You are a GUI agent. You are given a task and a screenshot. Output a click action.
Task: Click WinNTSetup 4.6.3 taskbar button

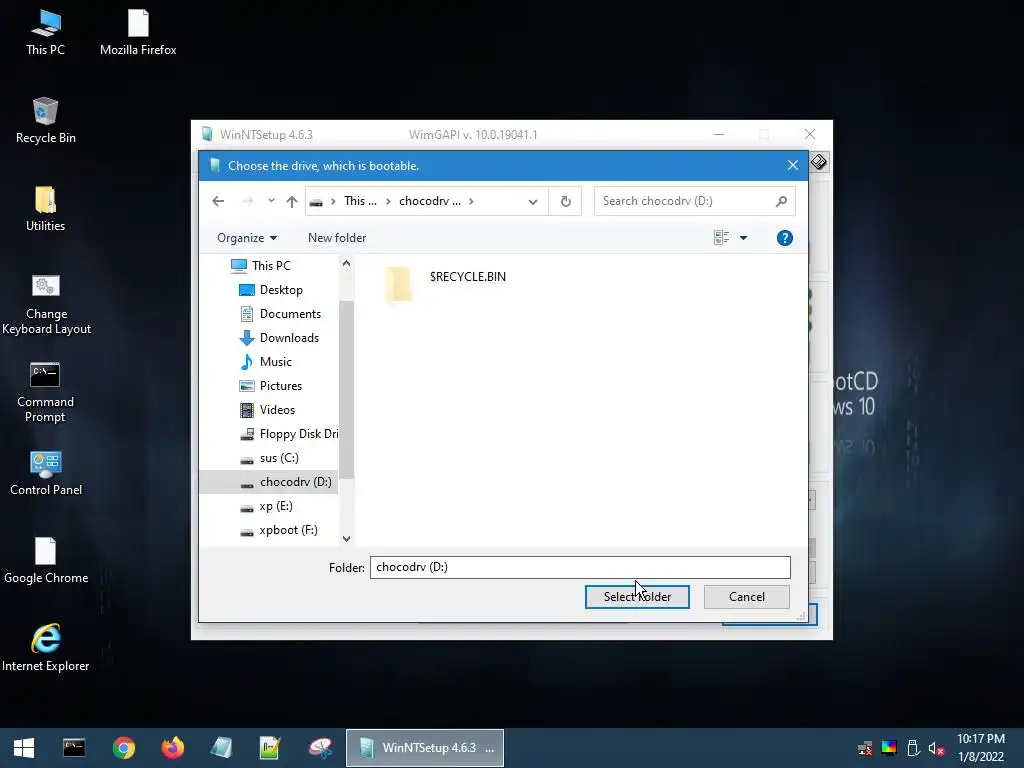point(424,748)
